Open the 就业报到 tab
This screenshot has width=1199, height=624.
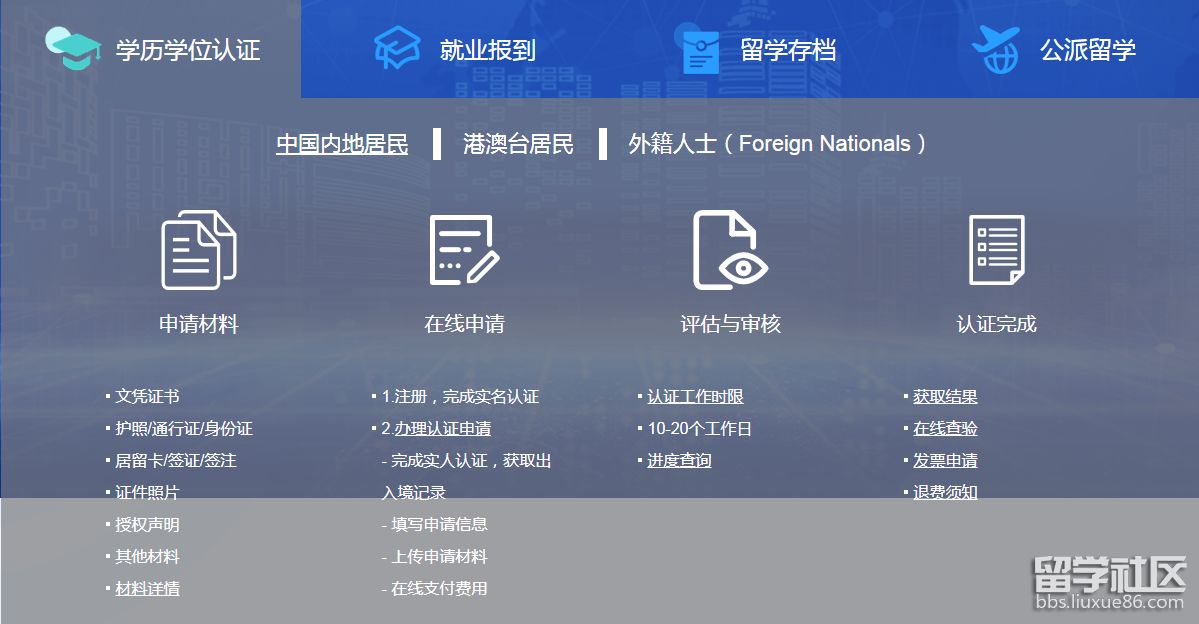[x=487, y=50]
